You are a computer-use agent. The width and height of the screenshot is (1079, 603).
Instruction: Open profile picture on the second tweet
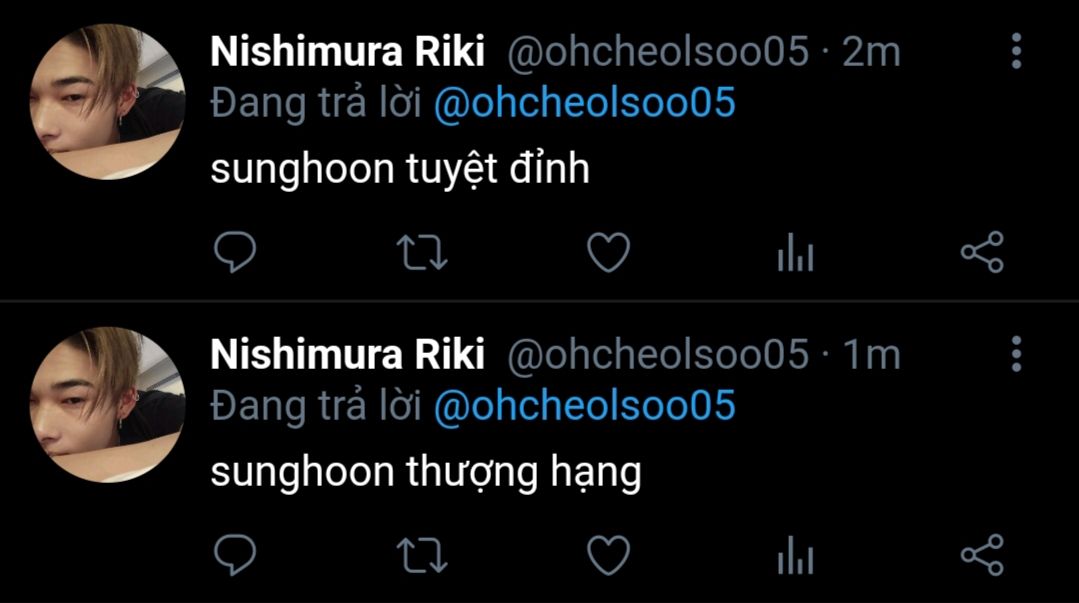coord(108,405)
